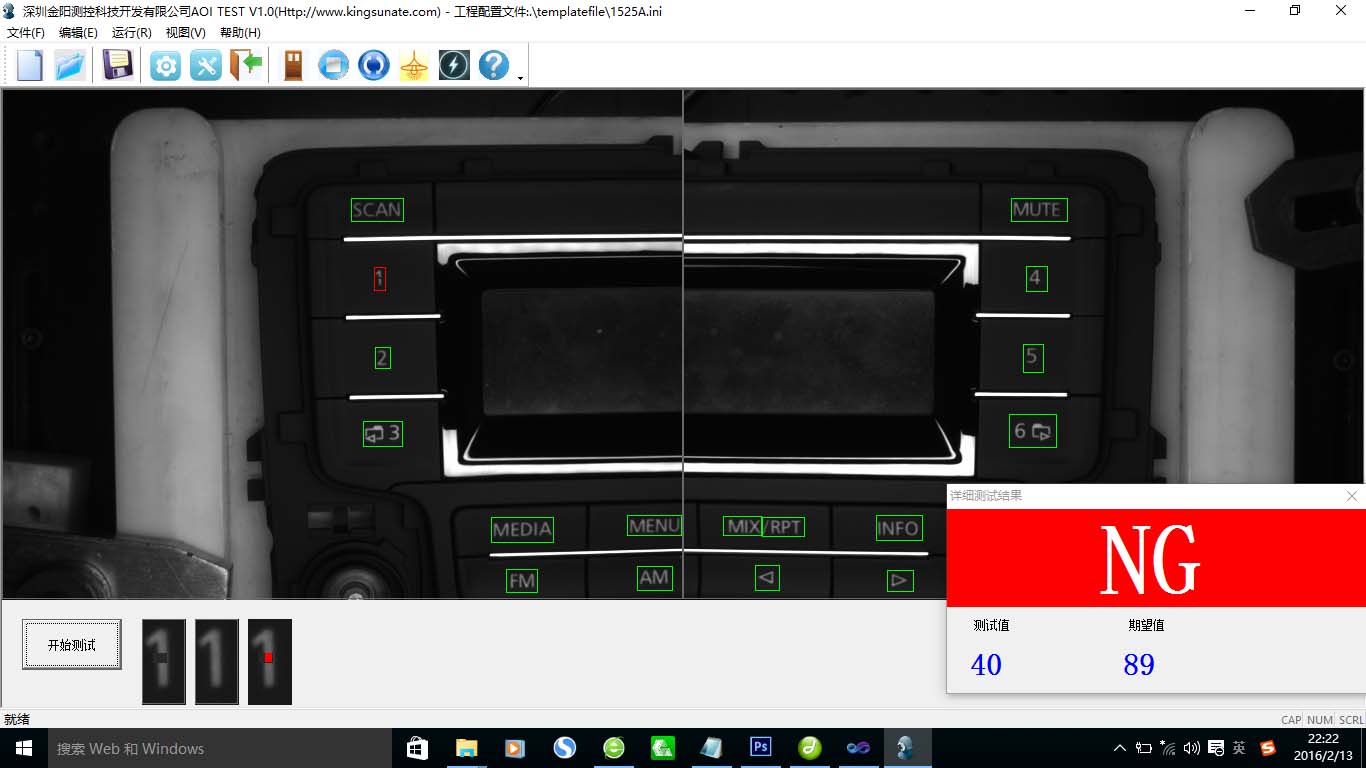Expand the toolbar overflow arrow
The height and width of the screenshot is (768, 1366).
tap(521, 78)
